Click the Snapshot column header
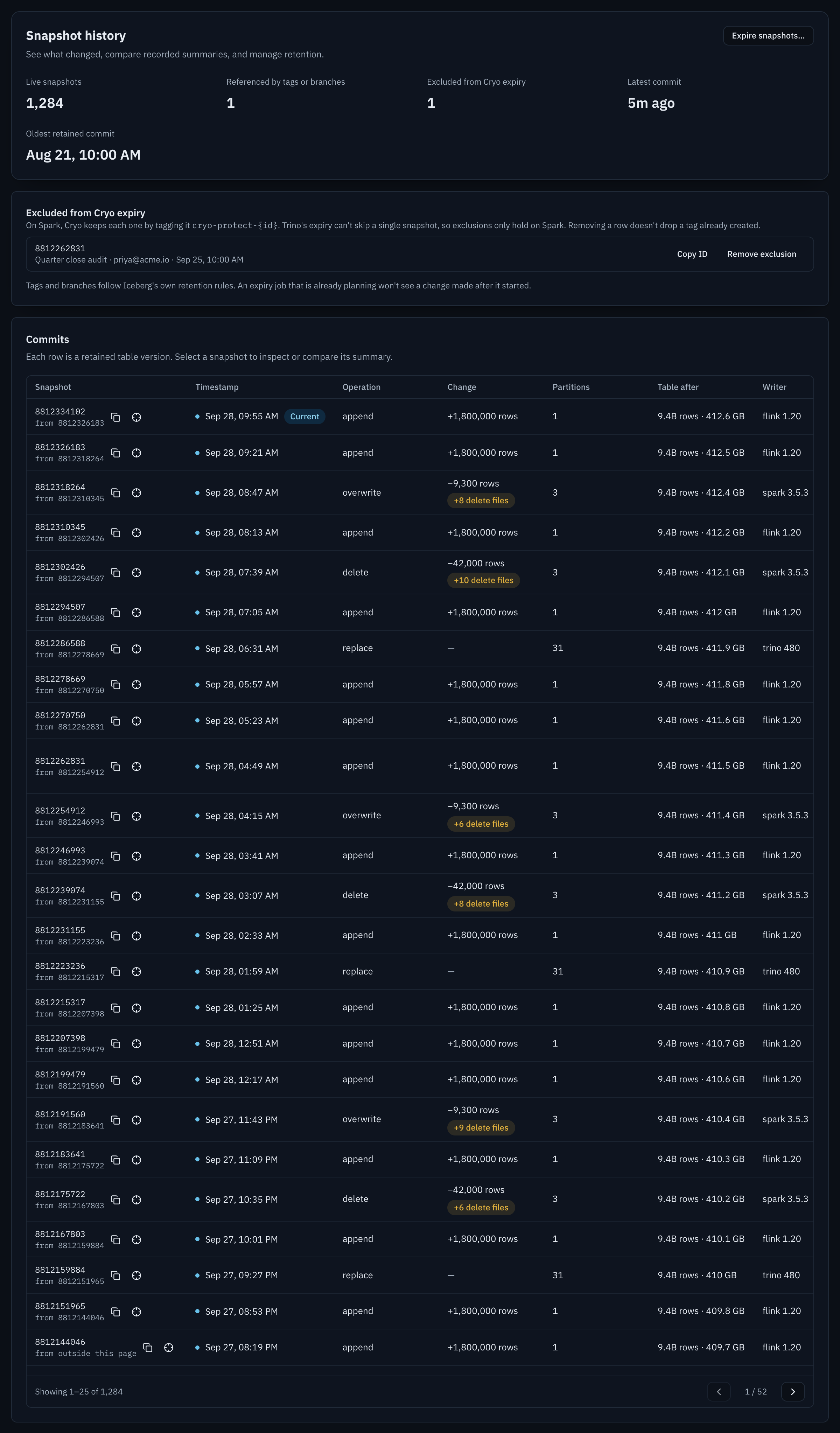This screenshot has height=1433, width=840. [x=53, y=387]
